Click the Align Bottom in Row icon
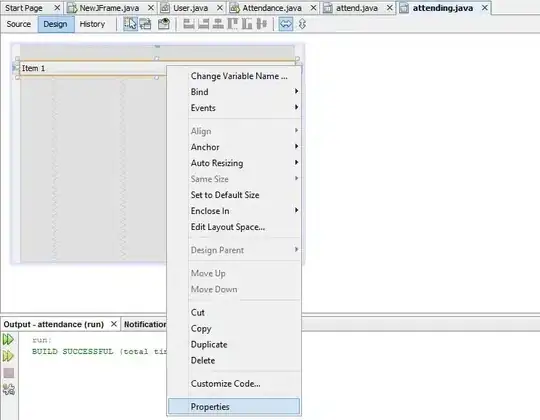Screen dimensions: 540x420 pos(247,24)
